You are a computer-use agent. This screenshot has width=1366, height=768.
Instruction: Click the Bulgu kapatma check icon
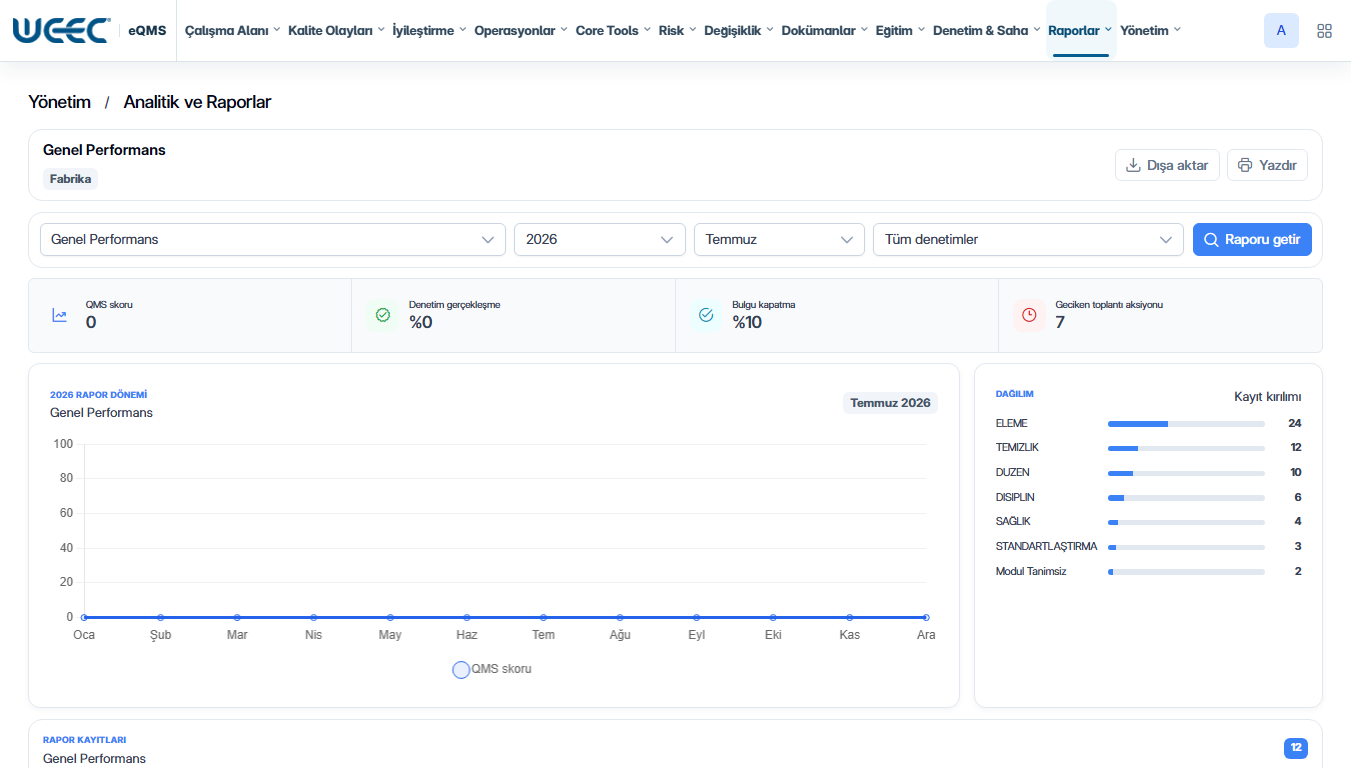click(706, 315)
